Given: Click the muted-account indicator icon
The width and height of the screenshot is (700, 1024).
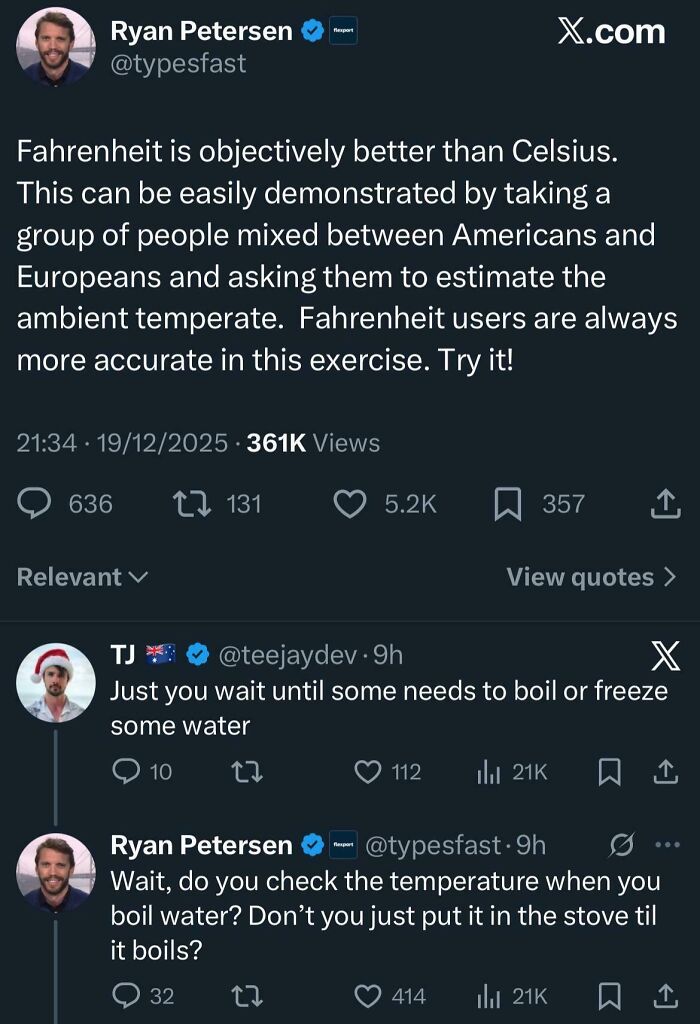Looking at the screenshot, I should [621, 845].
